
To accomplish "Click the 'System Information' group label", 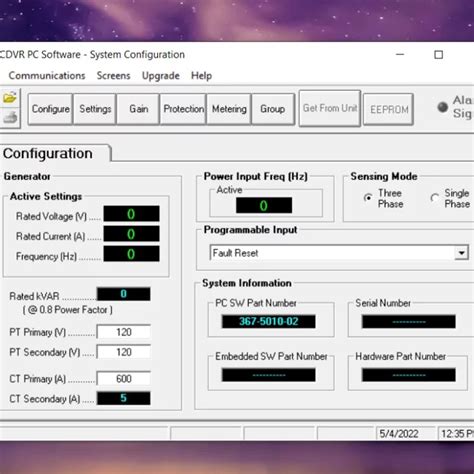I will (247, 283).
